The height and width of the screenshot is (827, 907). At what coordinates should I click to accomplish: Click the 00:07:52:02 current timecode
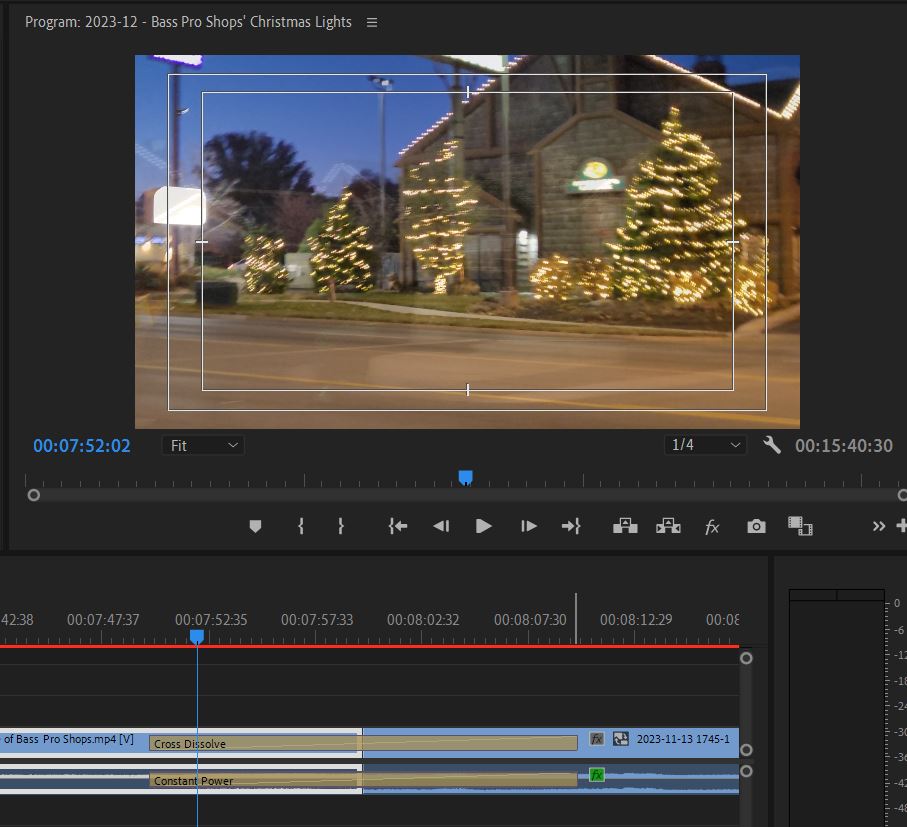(x=82, y=446)
